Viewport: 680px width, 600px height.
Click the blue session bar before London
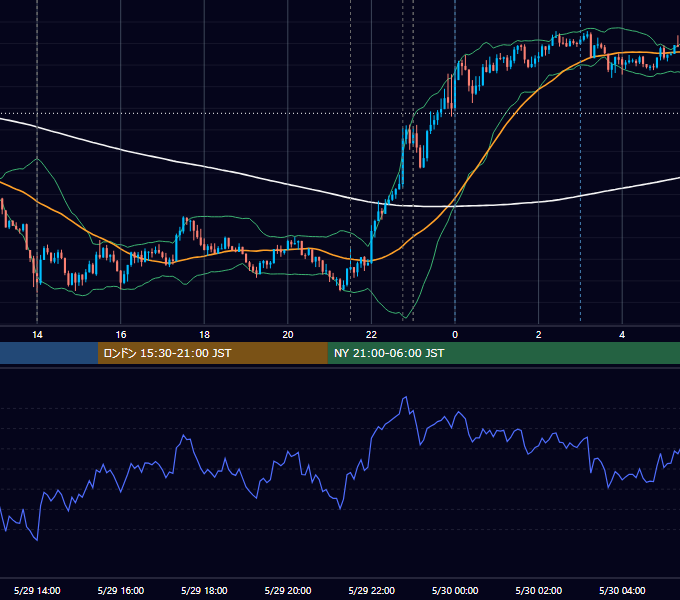tap(49, 353)
